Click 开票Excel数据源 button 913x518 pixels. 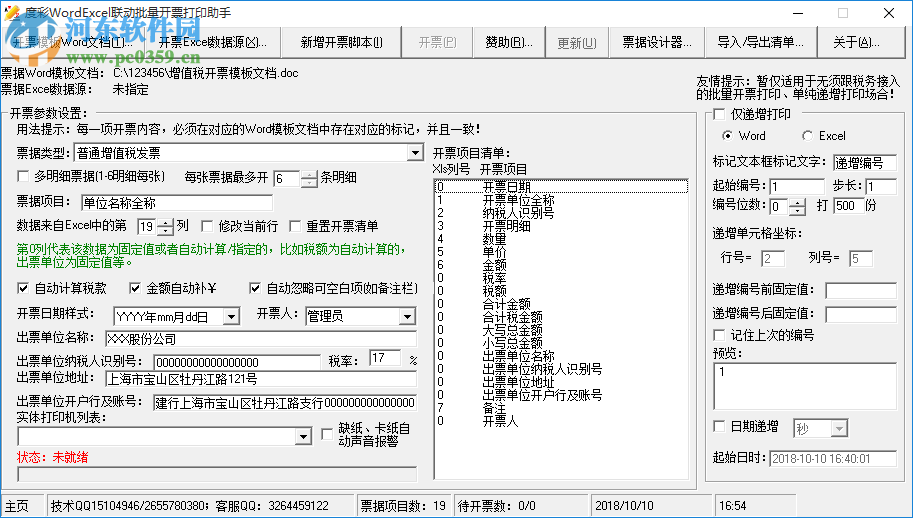click(x=213, y=42)
